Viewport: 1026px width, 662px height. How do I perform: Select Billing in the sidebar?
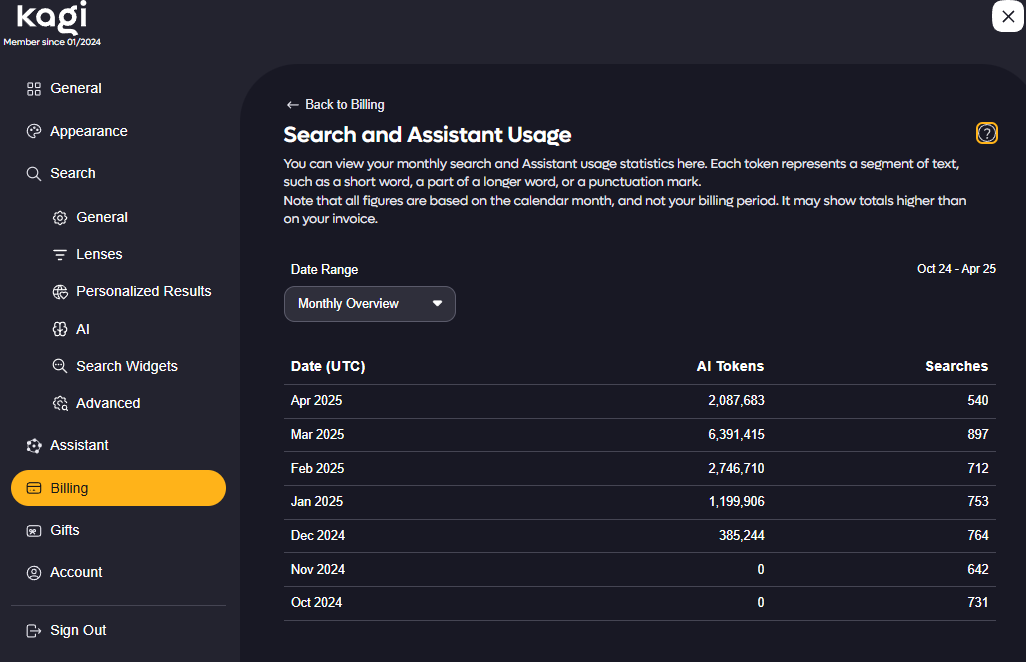pos(118,488)
